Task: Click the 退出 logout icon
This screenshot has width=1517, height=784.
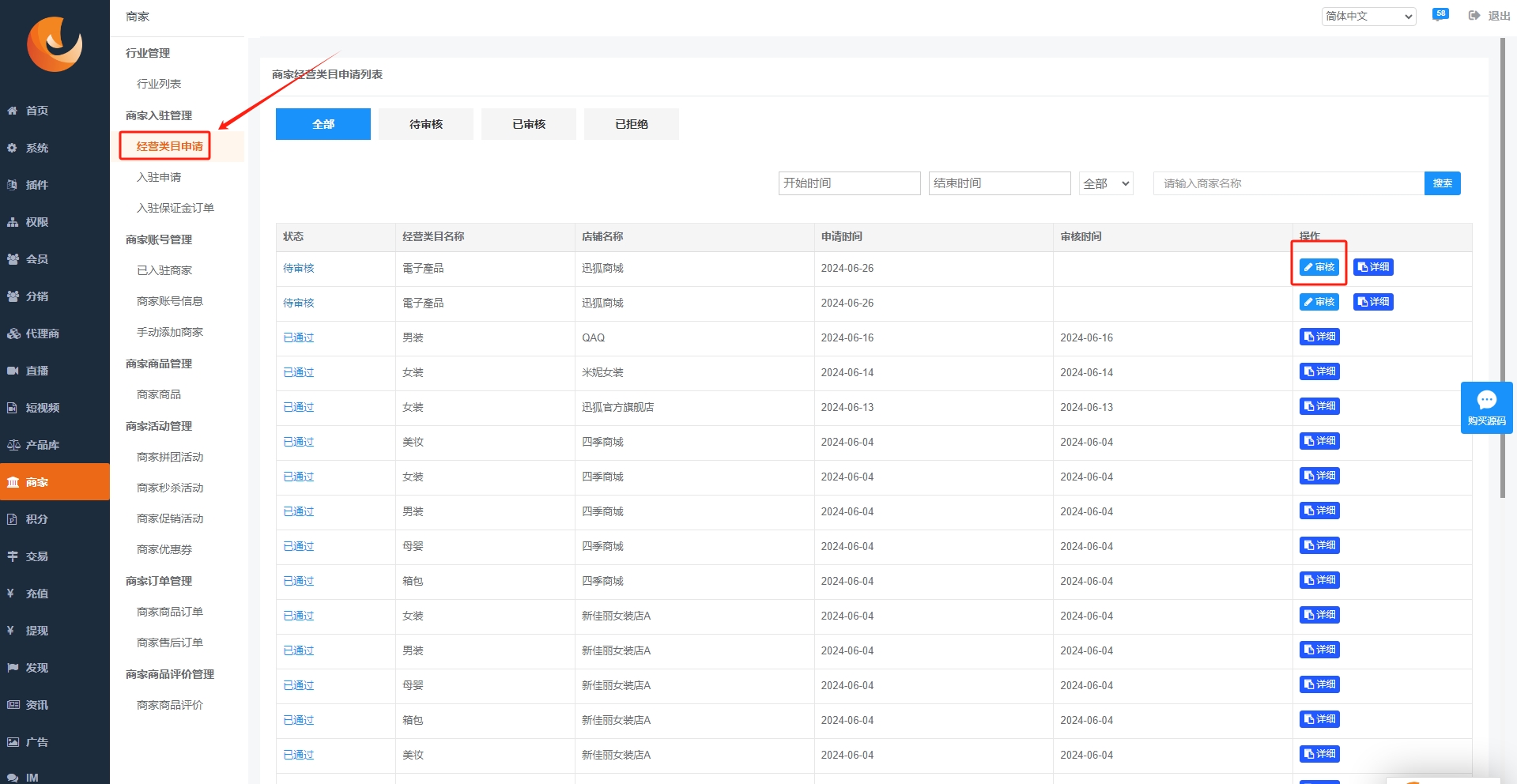Action: tap(1474, 16)
